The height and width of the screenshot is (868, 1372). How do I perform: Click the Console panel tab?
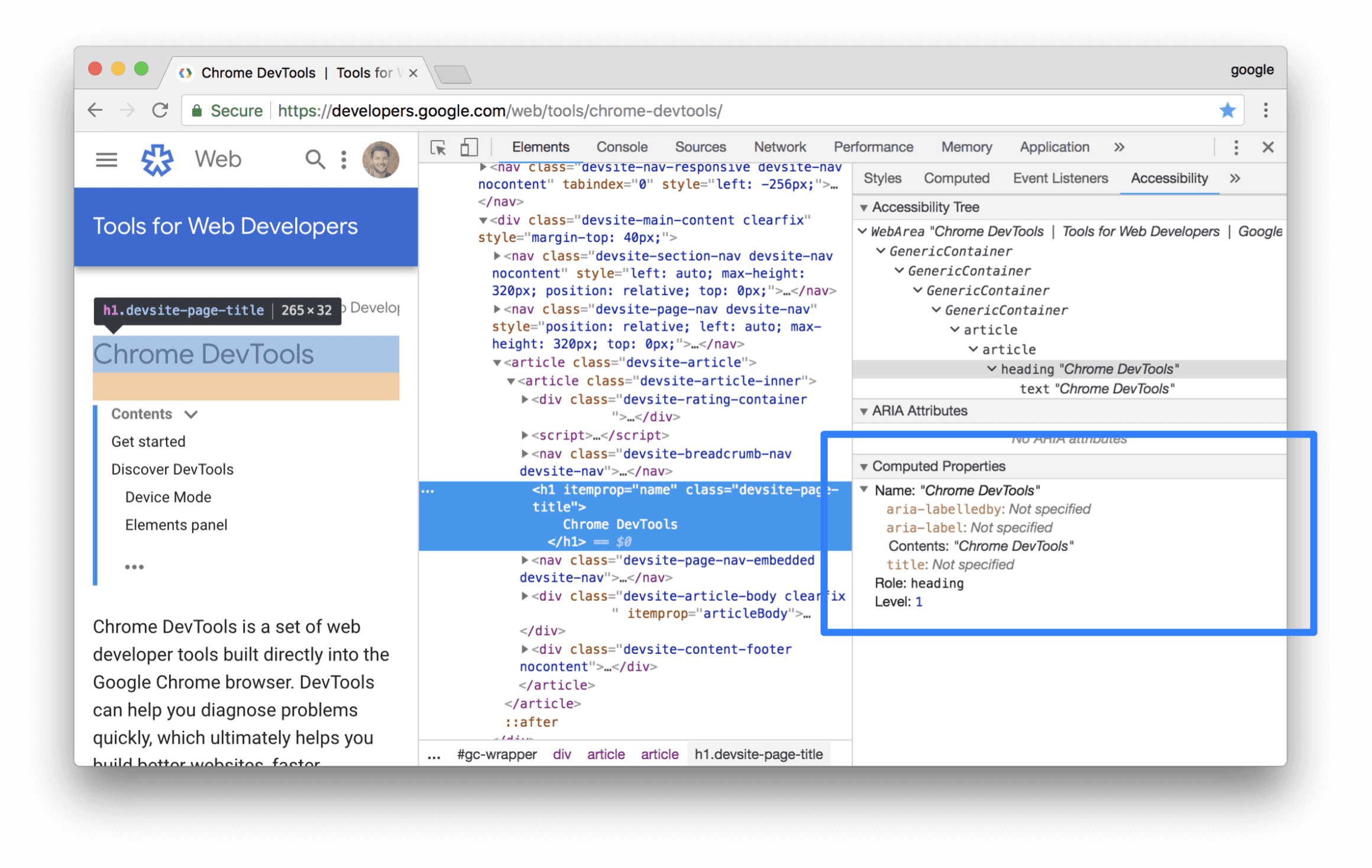pyautogui.click(x=622, y=146)
